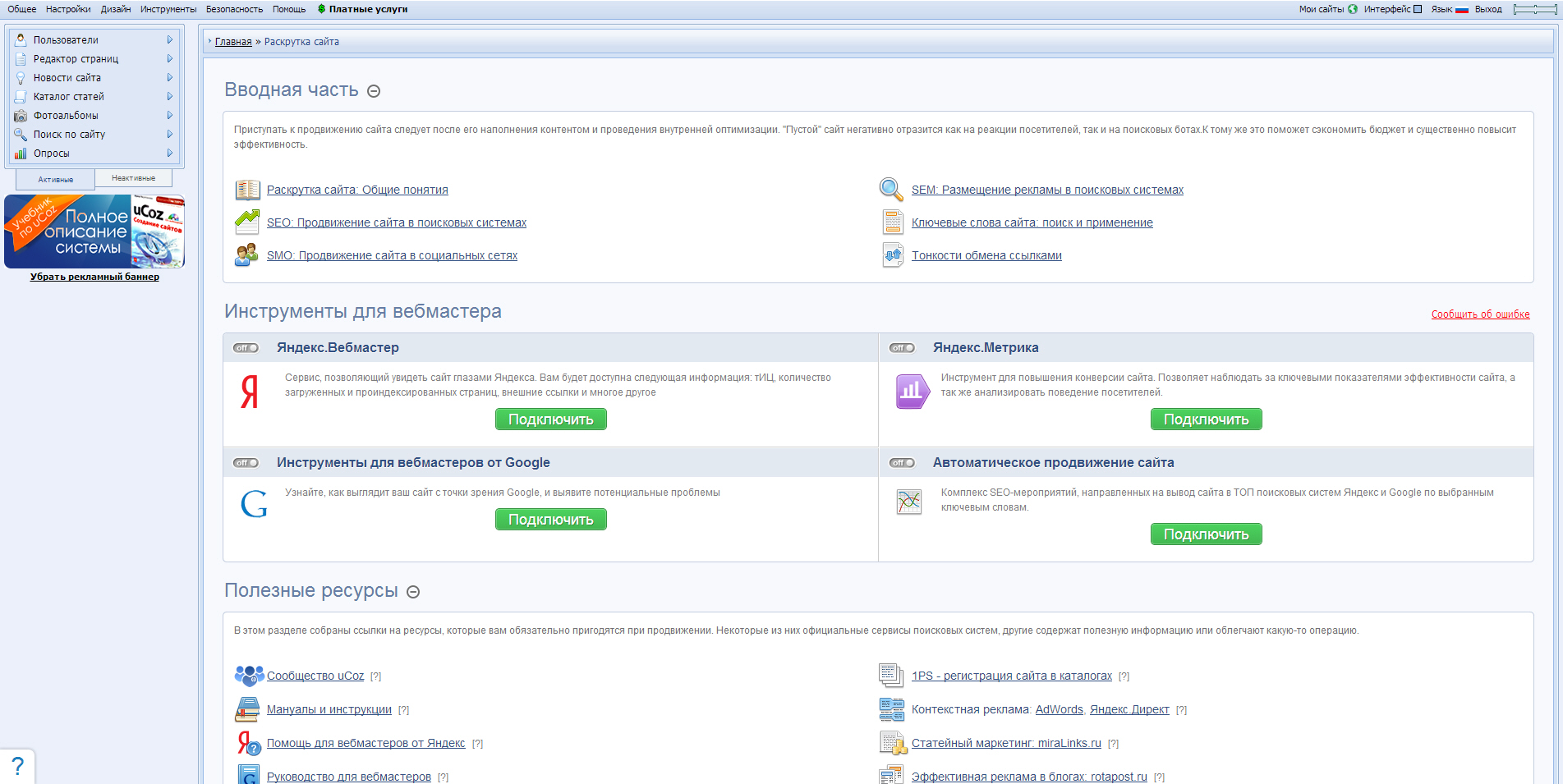The width and height of the screenshot is (1563, 784).
Task: Click the globe icon next to Мои сайты
Action: 1353,9
